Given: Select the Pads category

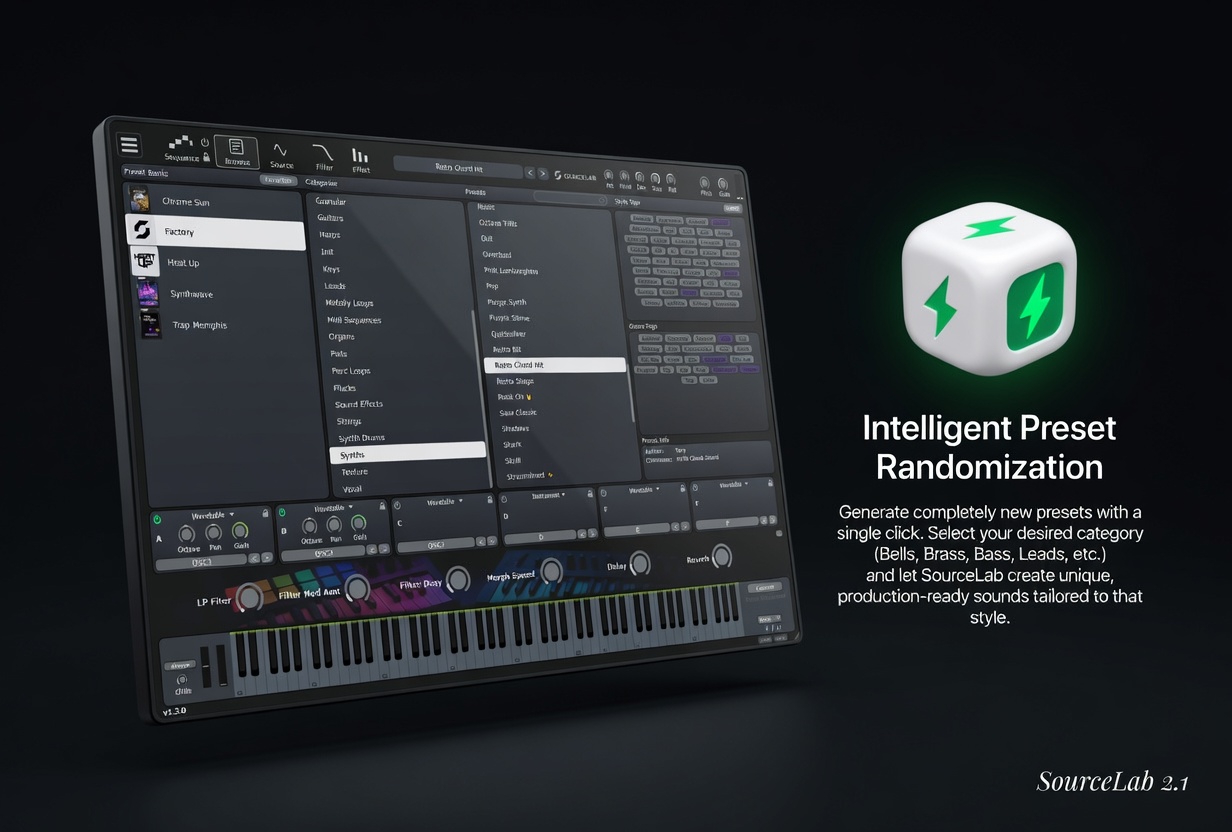Looking at the screenshot, I should coord(340,353).
